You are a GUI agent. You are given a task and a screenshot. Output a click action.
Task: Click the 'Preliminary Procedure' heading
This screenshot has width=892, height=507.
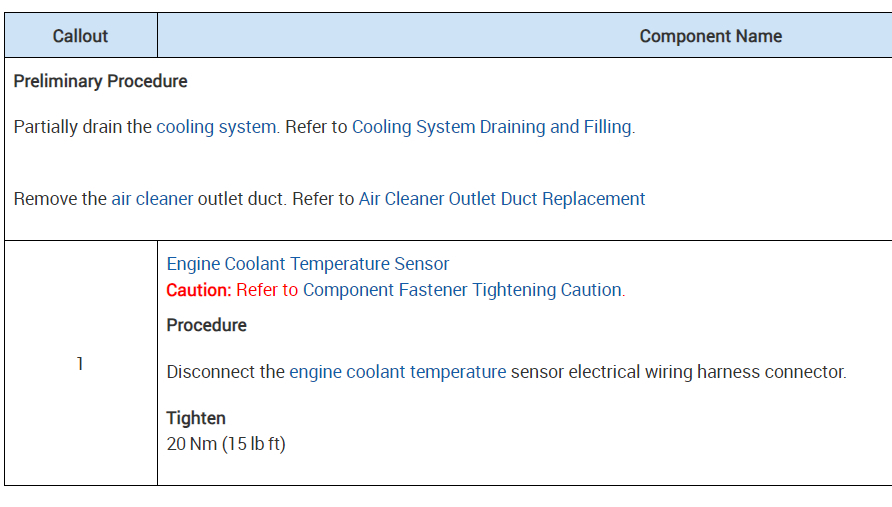[x=100, y=81]
